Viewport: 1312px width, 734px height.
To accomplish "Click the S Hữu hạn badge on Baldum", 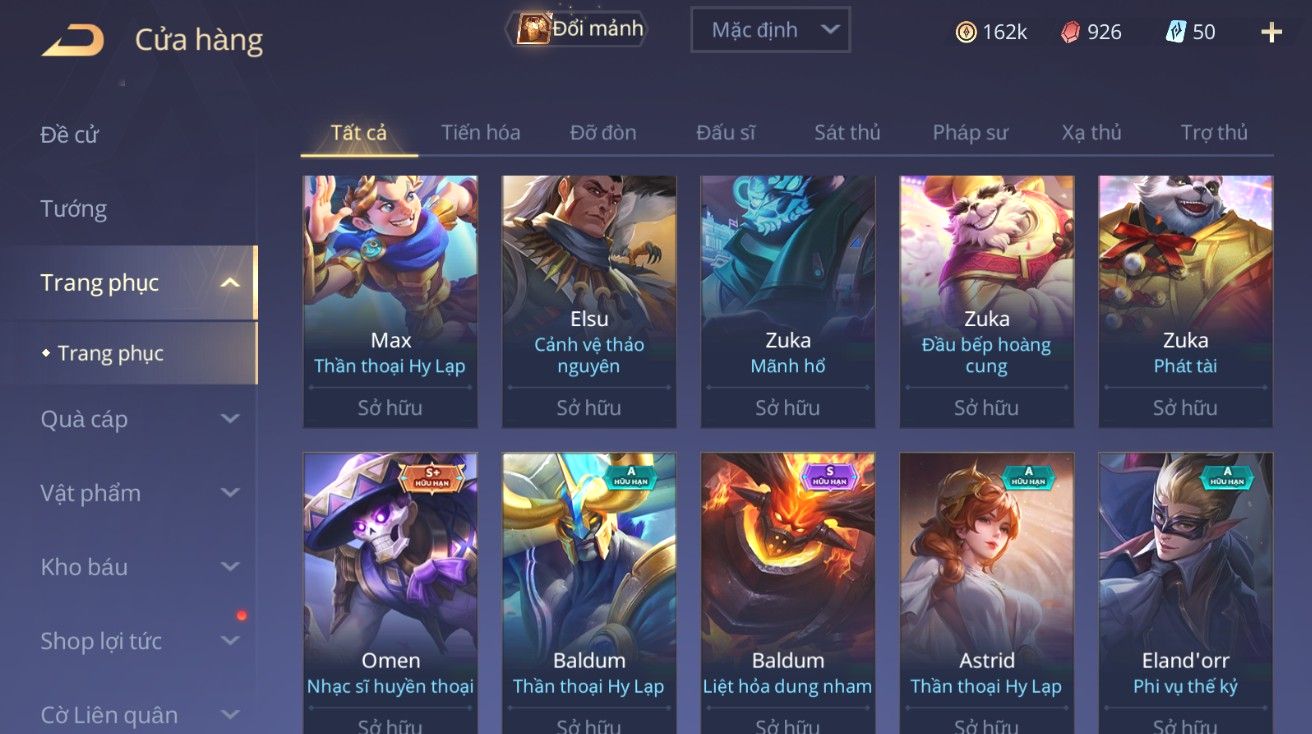I will pyautogui.click(x=830, y=476).
